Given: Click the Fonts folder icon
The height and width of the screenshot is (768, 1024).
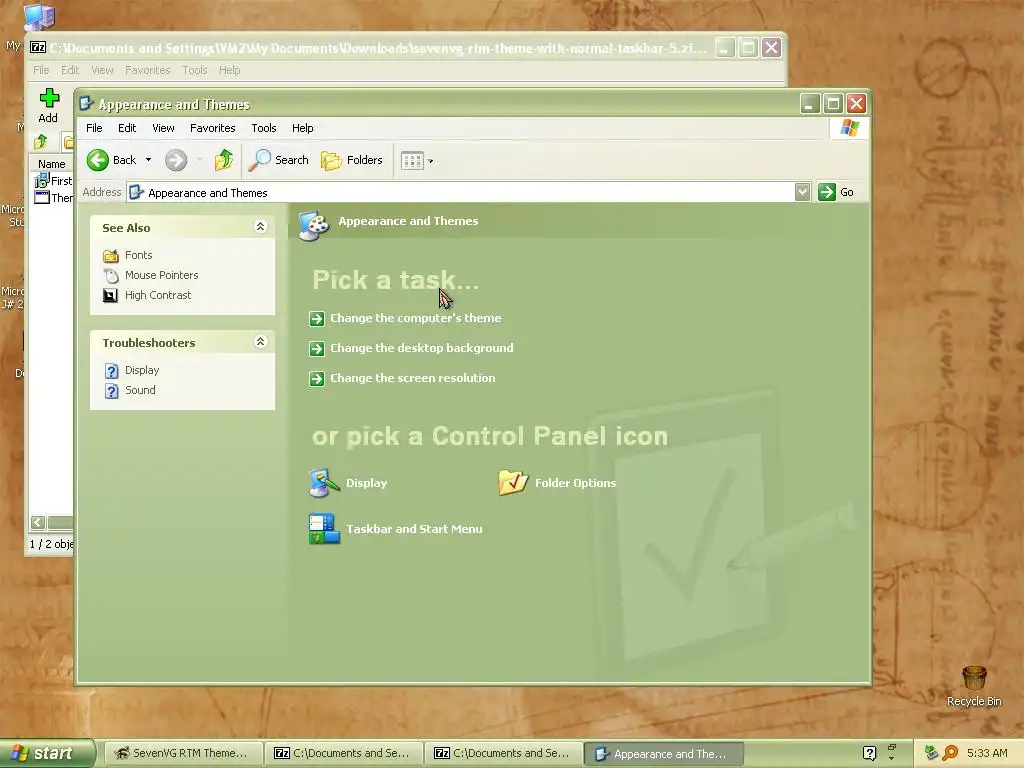Looking at the screenshot, I should coord(111,255).
